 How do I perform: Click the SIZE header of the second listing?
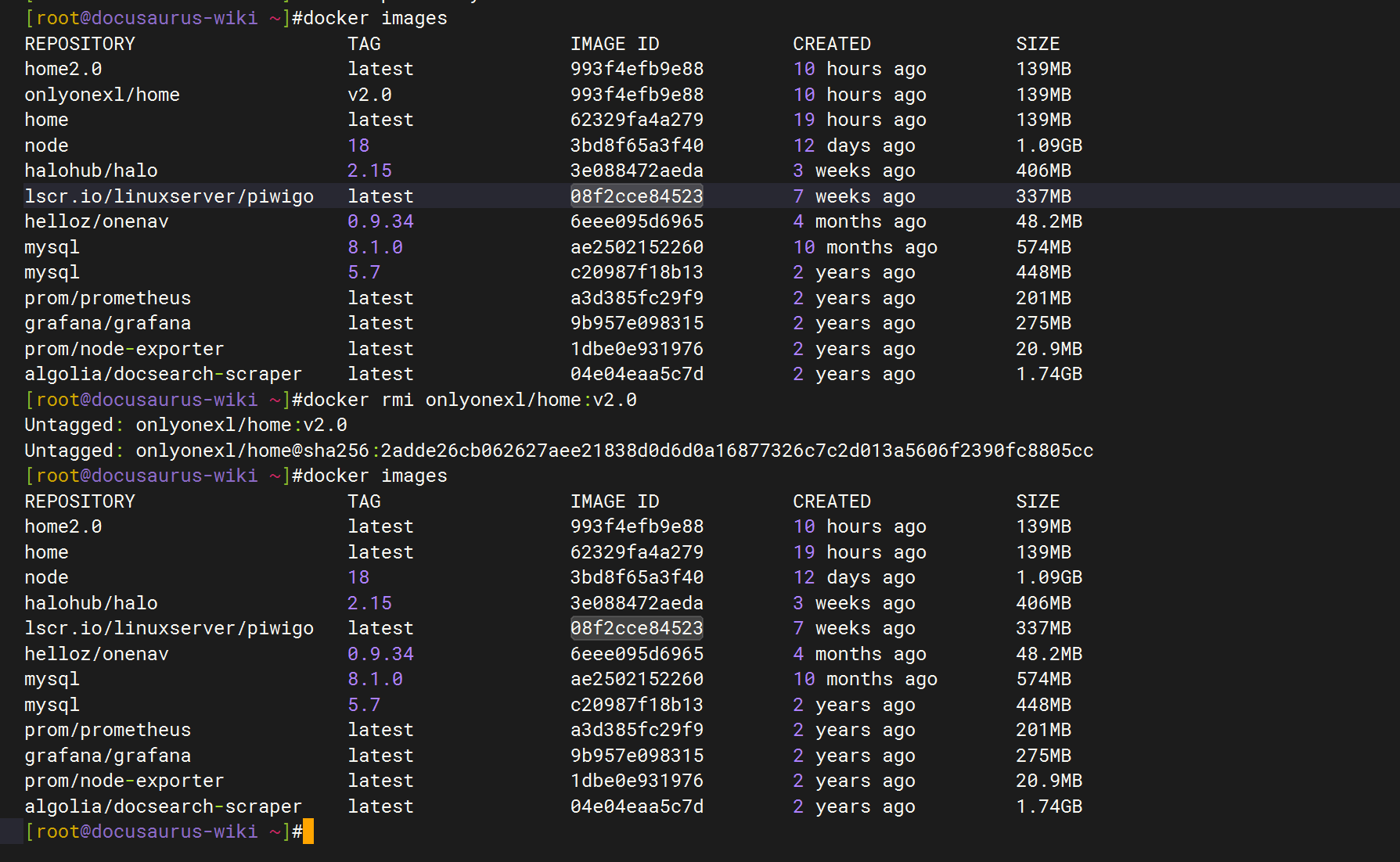[1038, 501]
